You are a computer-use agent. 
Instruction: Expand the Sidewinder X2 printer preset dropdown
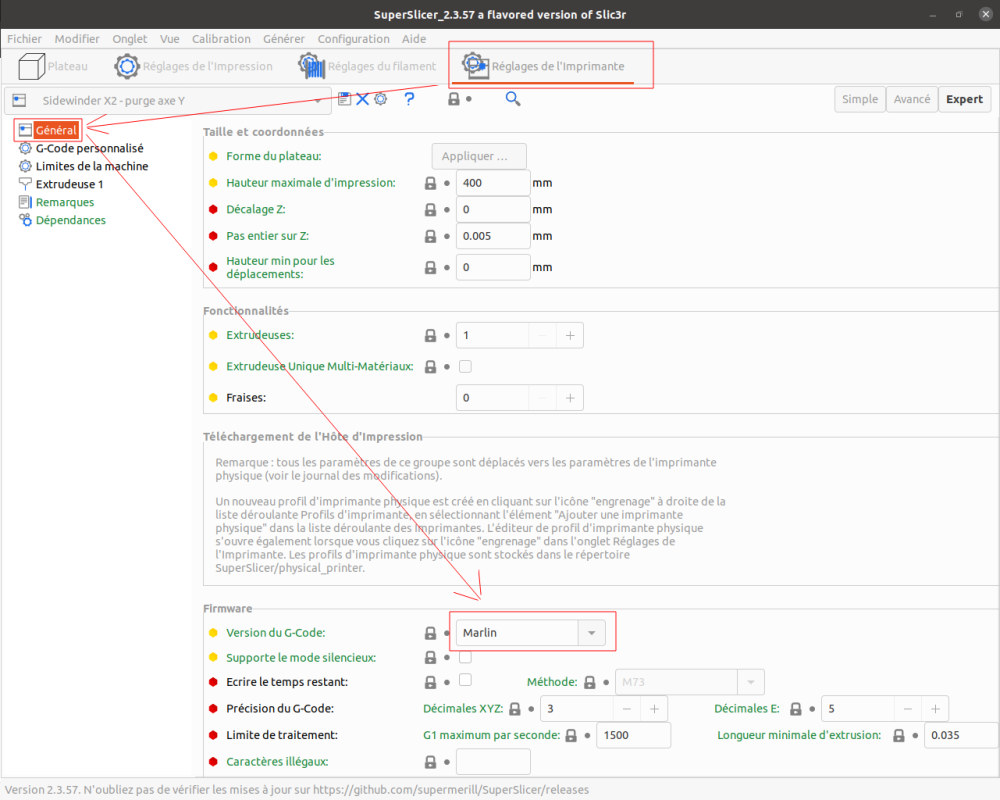tap(168, 101)
